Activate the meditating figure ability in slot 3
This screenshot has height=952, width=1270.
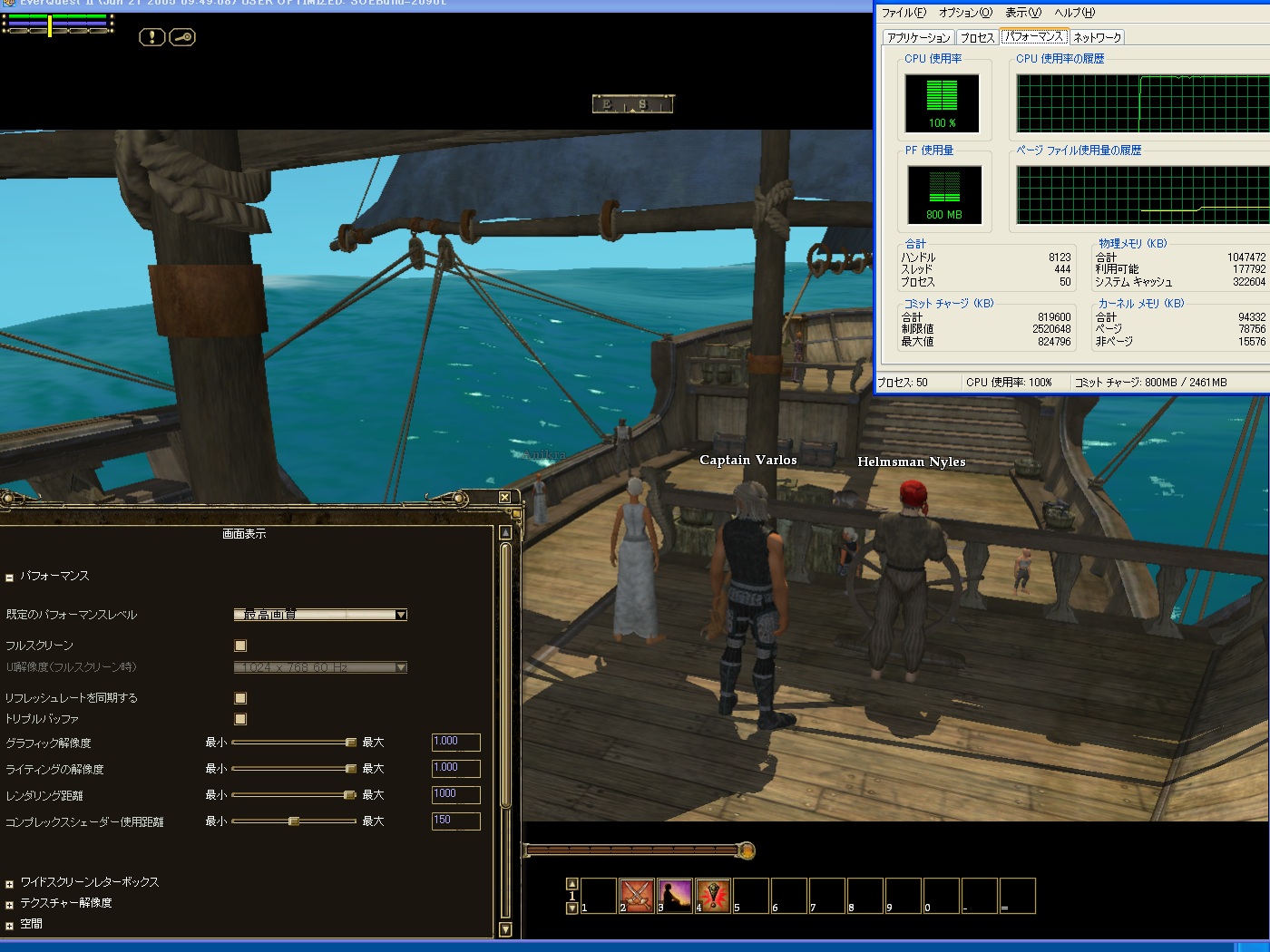click(675, 895)
